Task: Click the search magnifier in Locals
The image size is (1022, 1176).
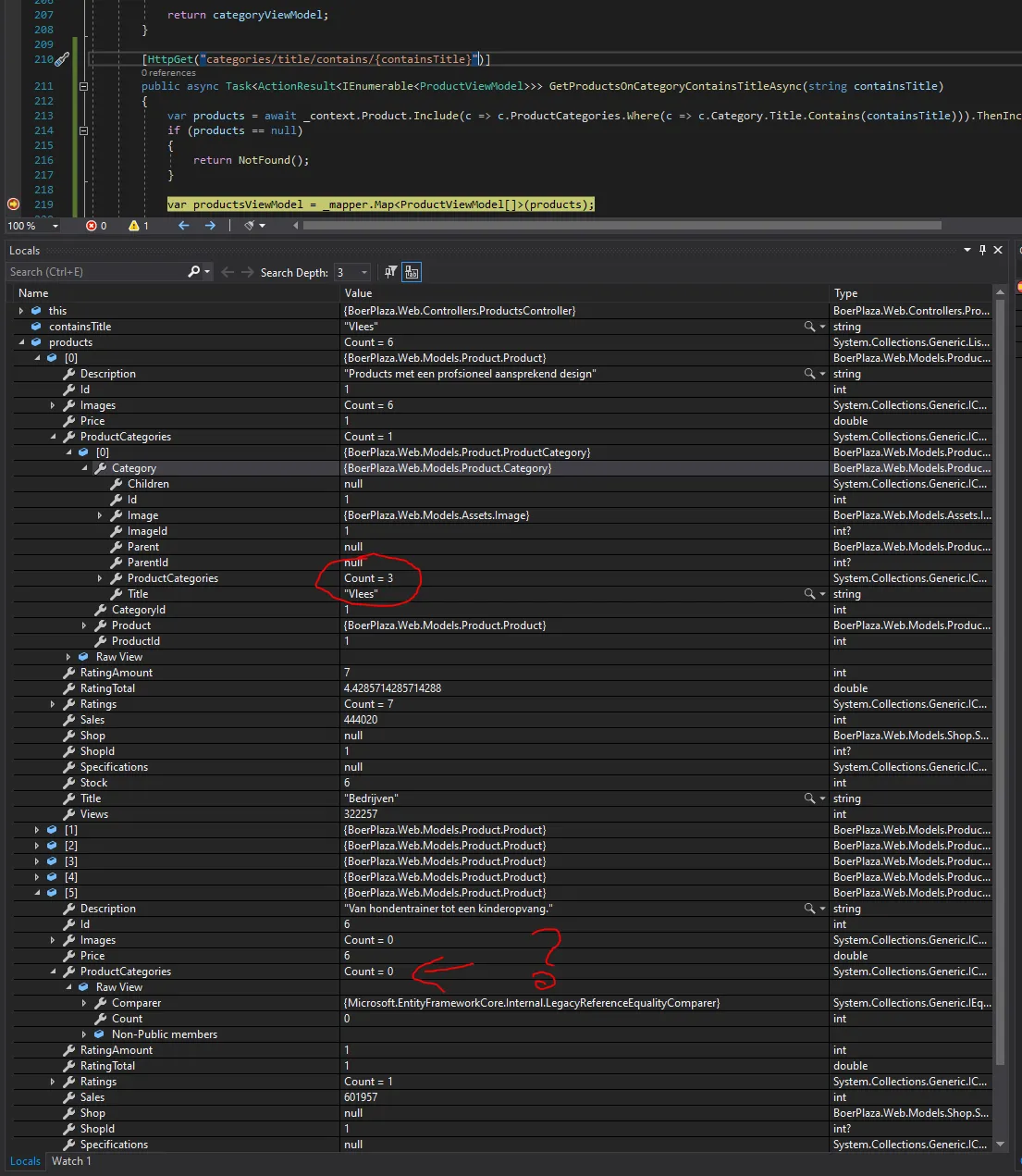Action: tap(193, 272)
